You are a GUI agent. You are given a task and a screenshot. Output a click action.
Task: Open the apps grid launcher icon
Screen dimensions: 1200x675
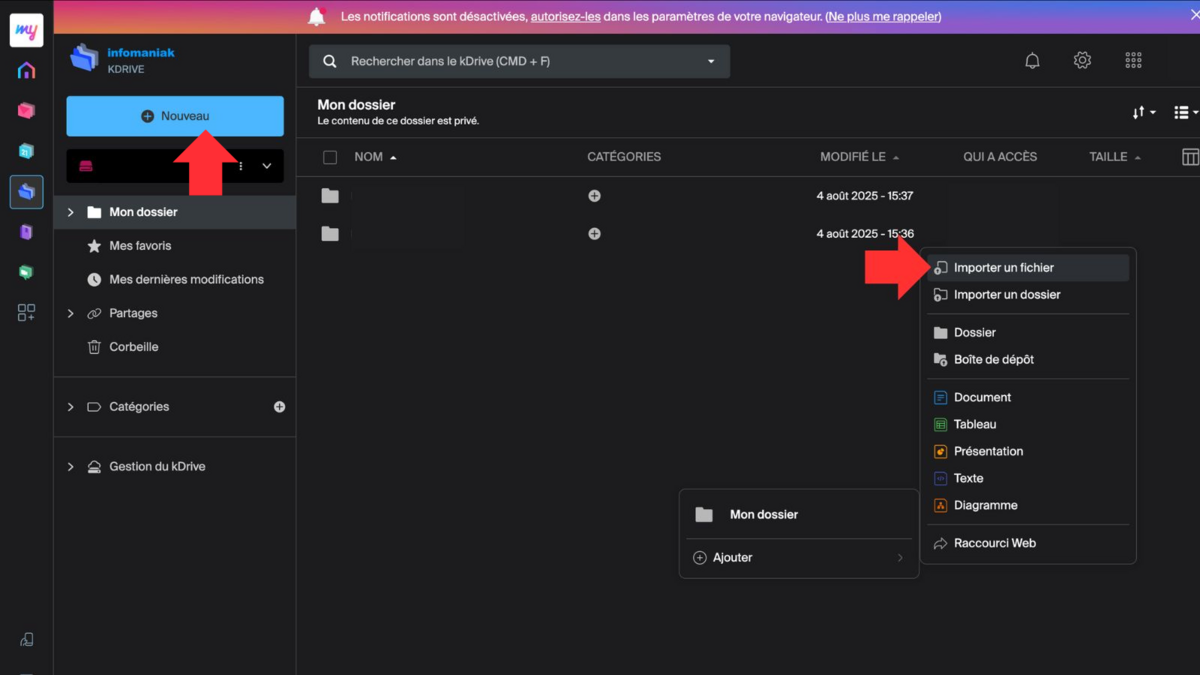(x=1133, y=61)
